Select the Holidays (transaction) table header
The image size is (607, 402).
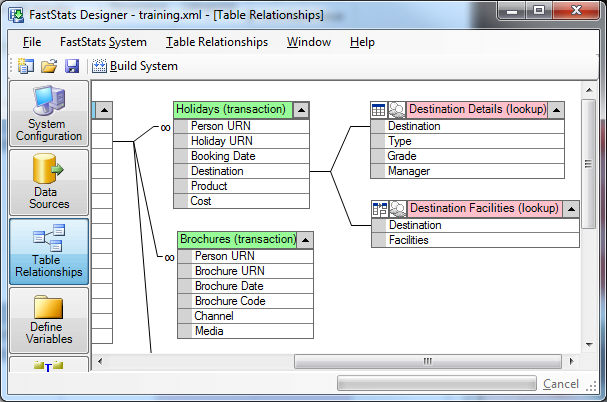pos(233,110)
